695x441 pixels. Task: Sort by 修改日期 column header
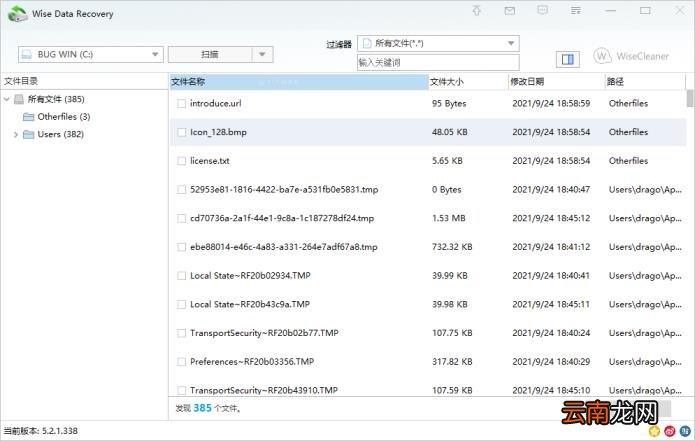pyautogui.click(x=557, y=82)
